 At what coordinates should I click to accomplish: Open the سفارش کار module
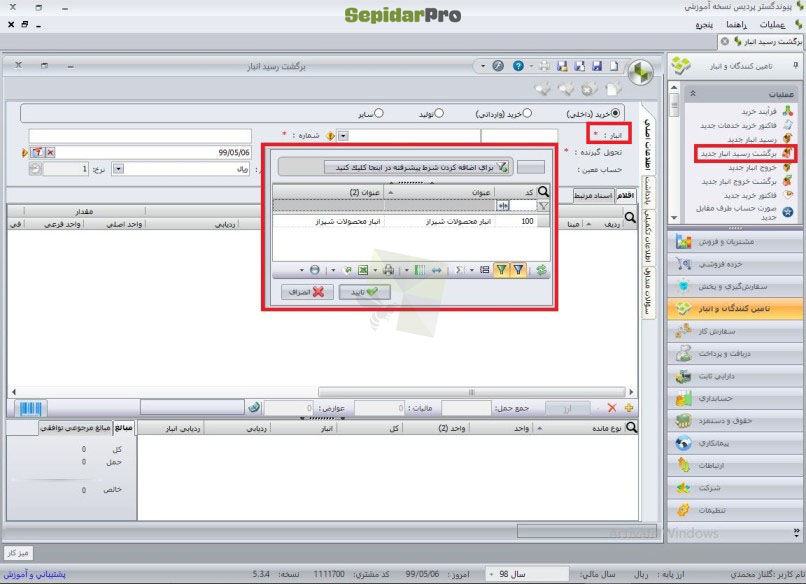click(x=735, y=332)
